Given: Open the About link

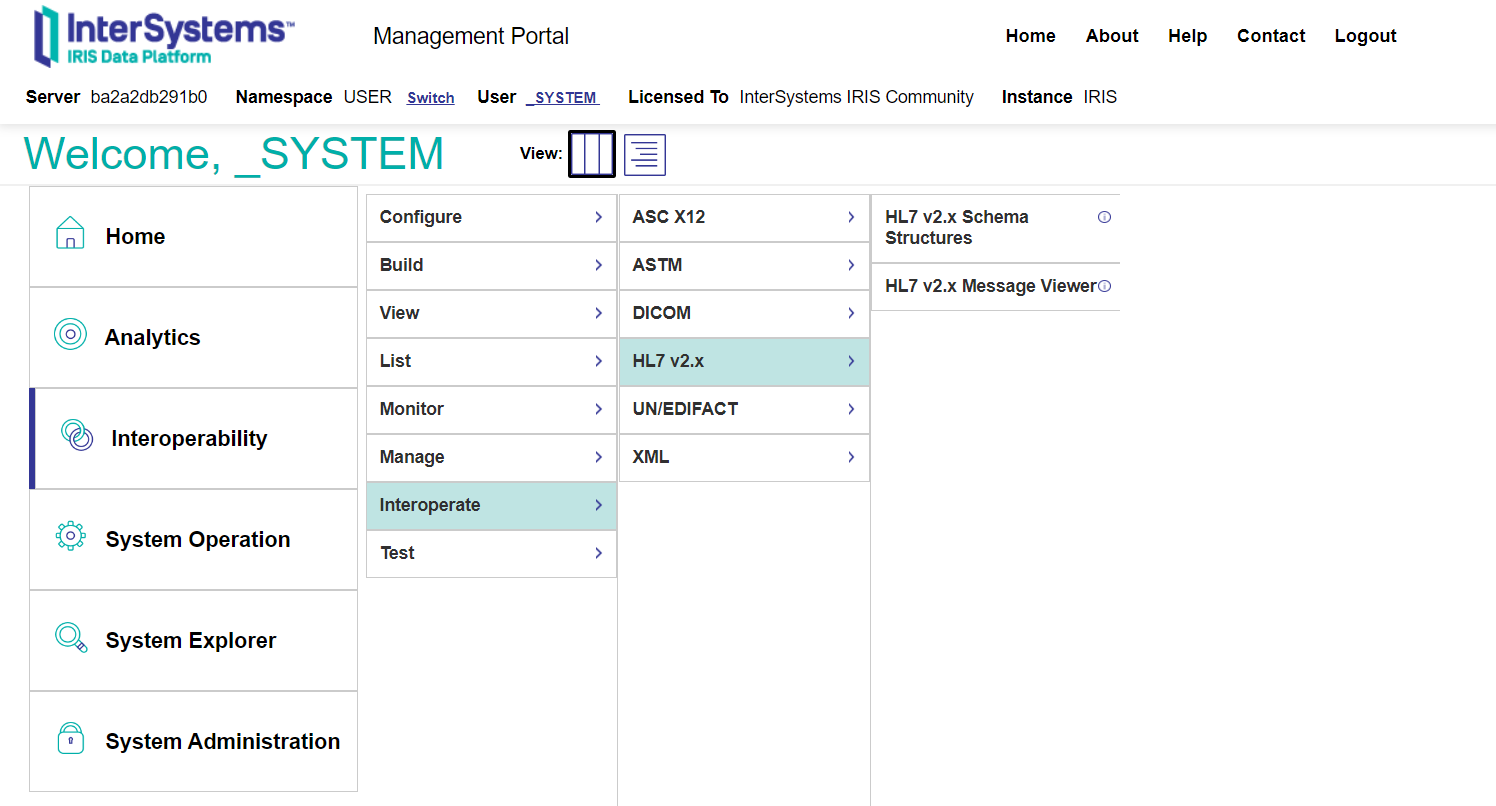Looking at the screenshot, I should coord(1112,36).
